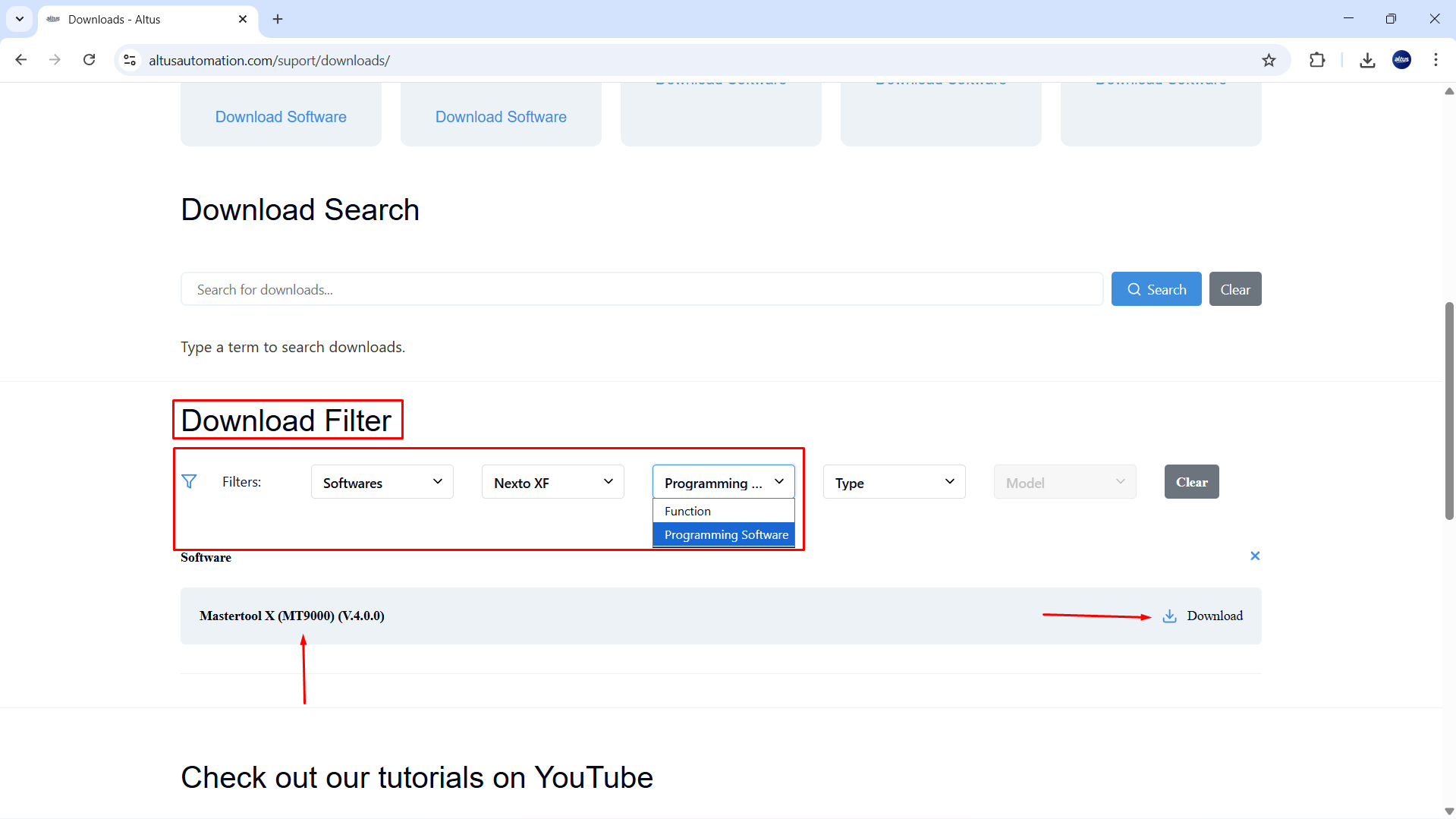This screenshot has width=1456, height=819.
Task: Click the download icon beside Mastertool X
Action: (1169, 616)
